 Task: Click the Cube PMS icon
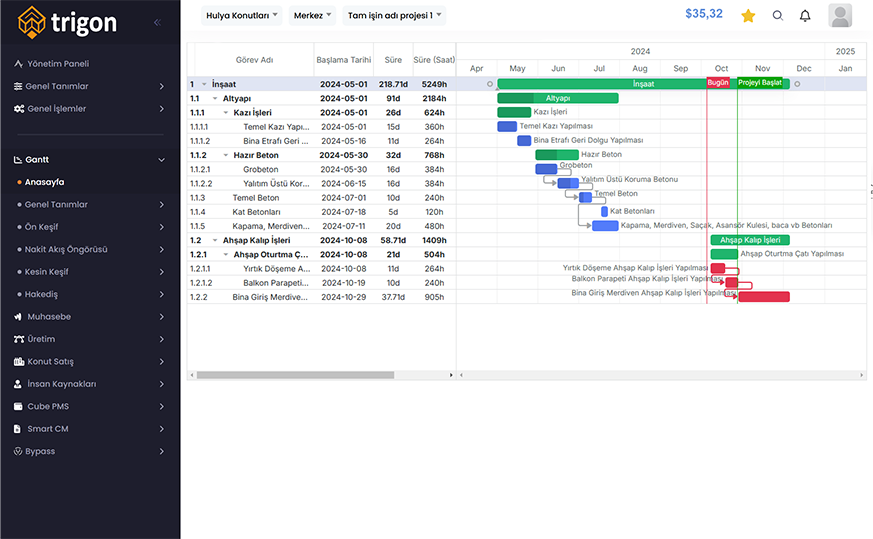pos(18,406)
